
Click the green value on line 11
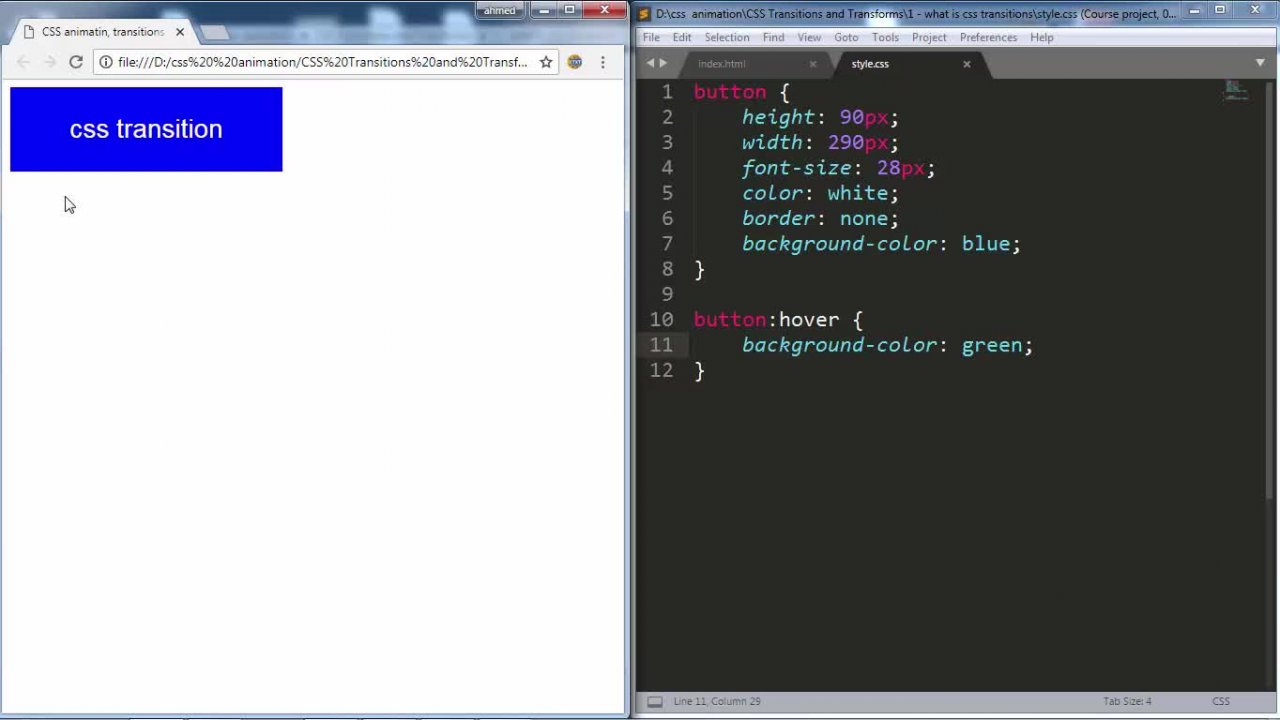coord(992,345)
